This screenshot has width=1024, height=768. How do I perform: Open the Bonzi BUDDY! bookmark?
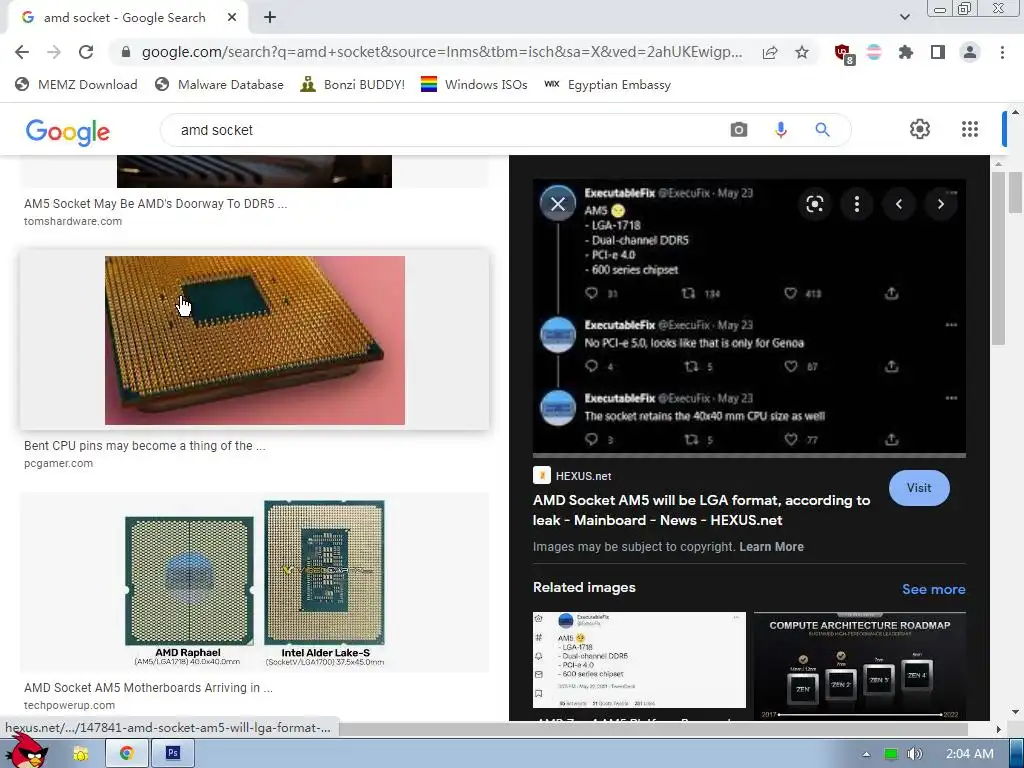353,85
